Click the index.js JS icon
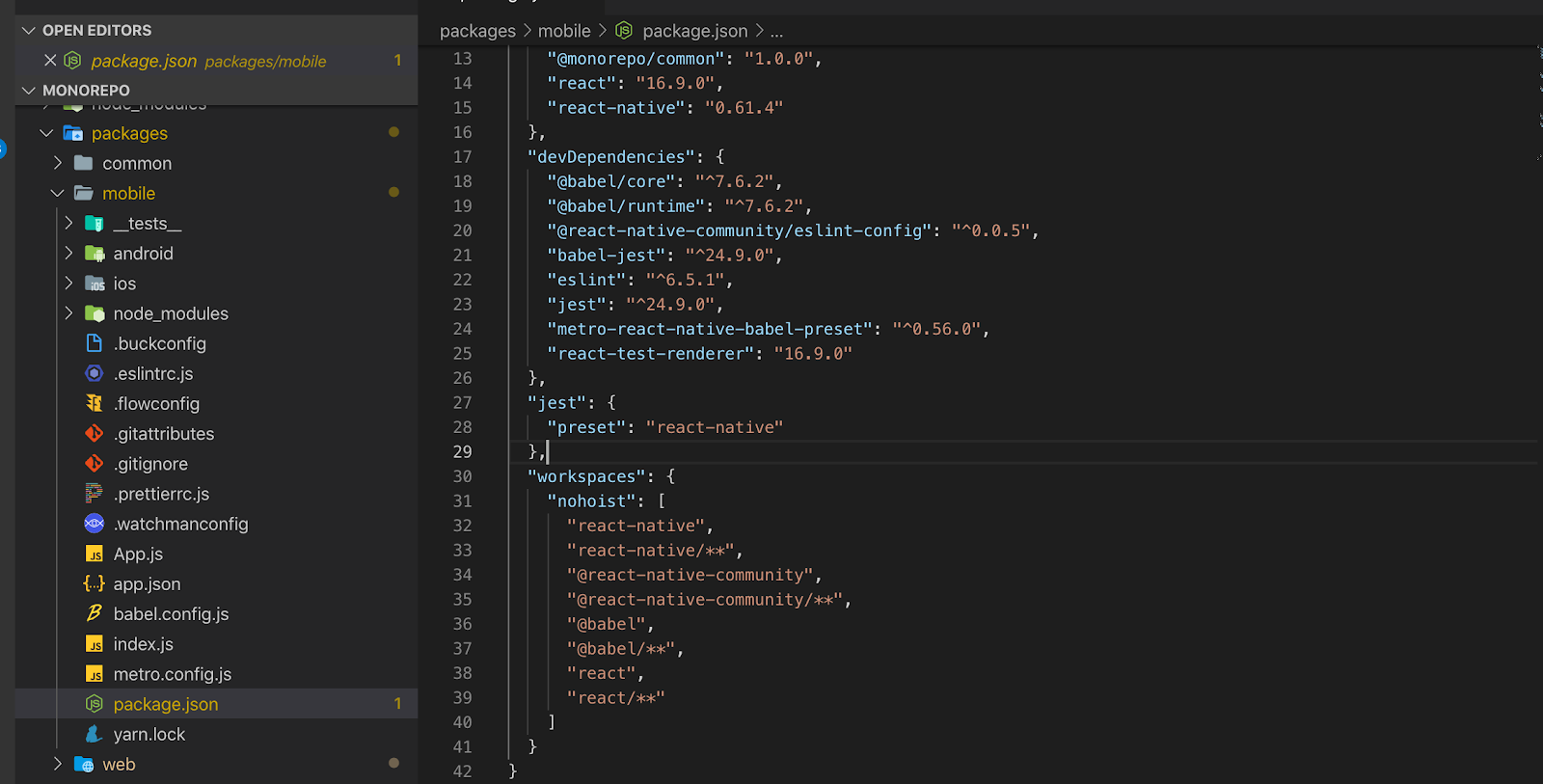The image size is (1543, 784). click(x=95, y=643)
